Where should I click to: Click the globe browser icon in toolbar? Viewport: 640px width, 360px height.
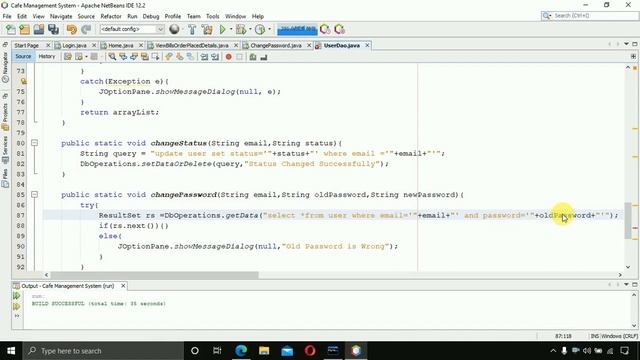pos(174,29)
